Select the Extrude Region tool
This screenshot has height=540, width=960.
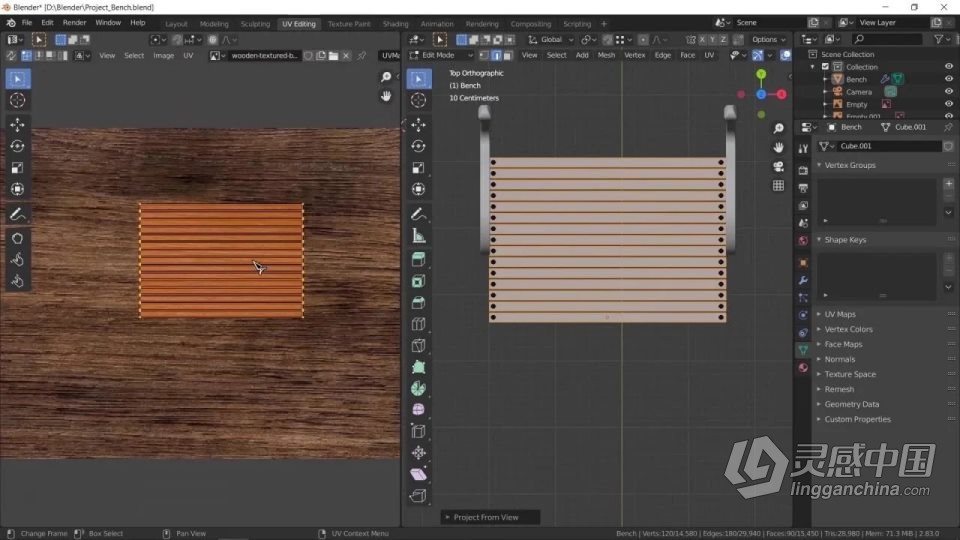pos(419,260)
